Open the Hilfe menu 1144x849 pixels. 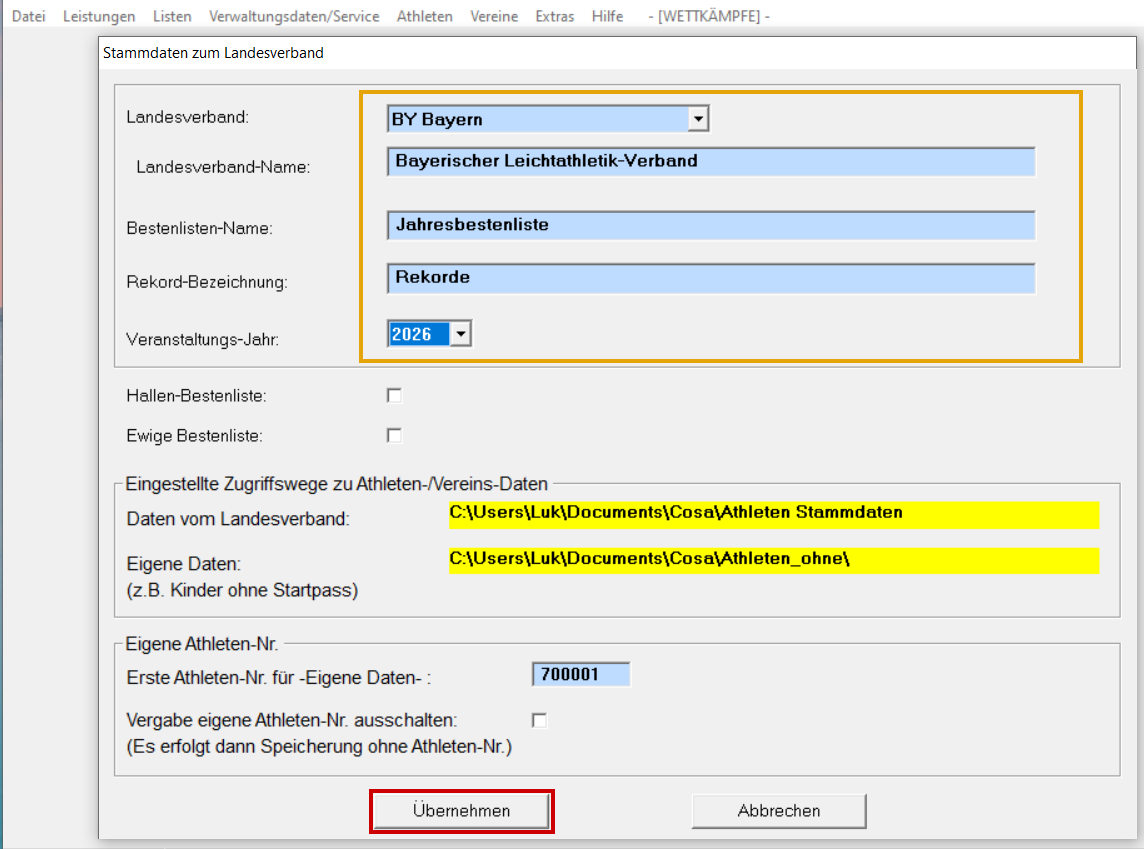point(607,16)
